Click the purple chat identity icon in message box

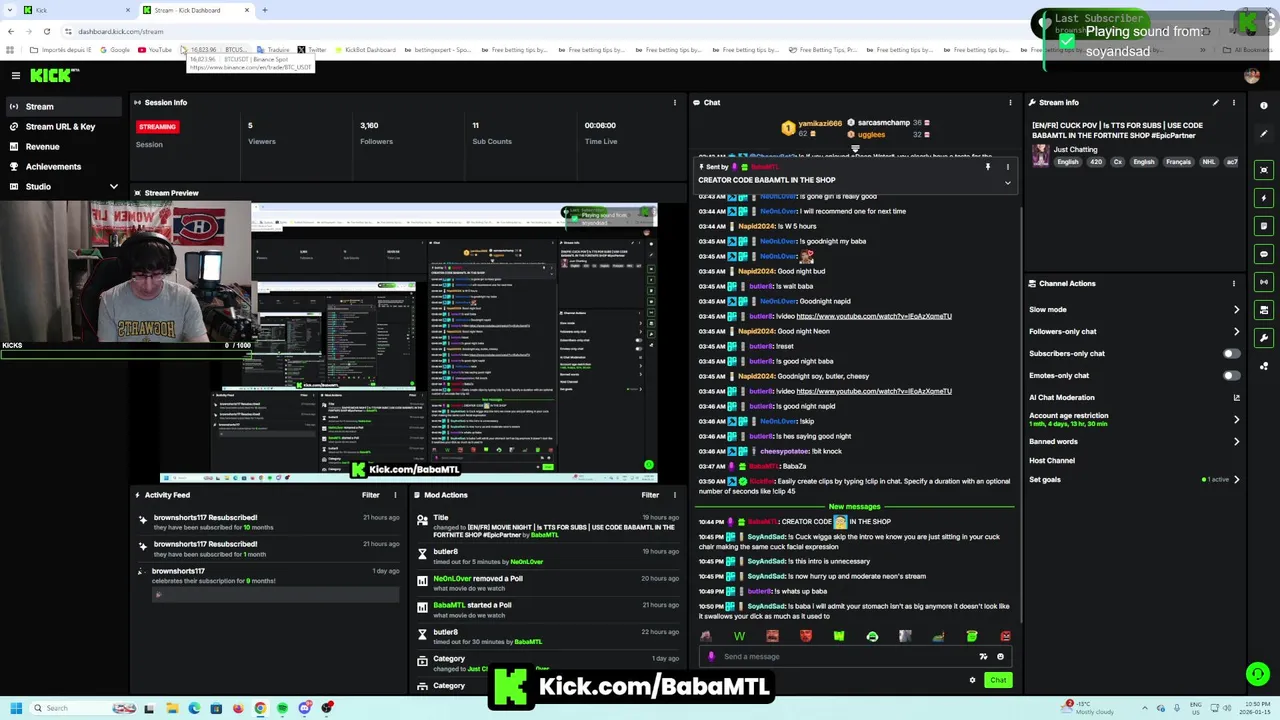711,657
